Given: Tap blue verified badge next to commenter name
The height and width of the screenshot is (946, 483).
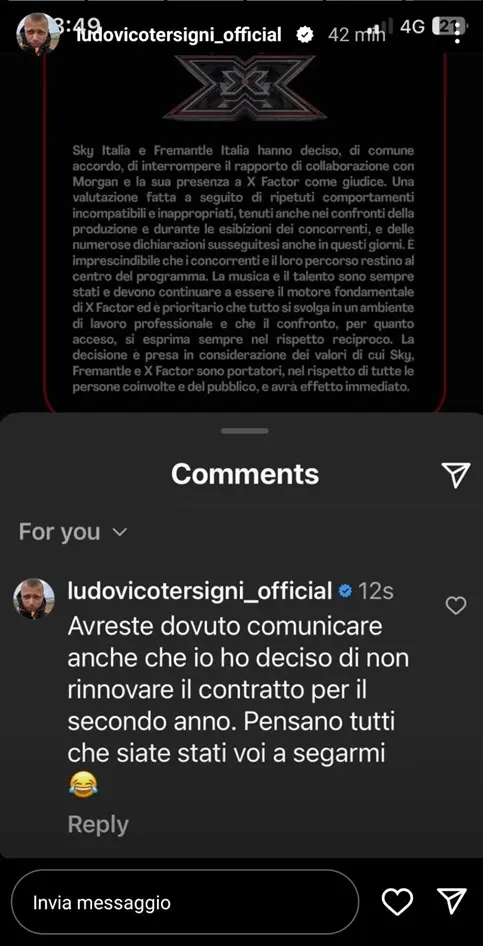Looking at the screenshot, I should (345, 591).
